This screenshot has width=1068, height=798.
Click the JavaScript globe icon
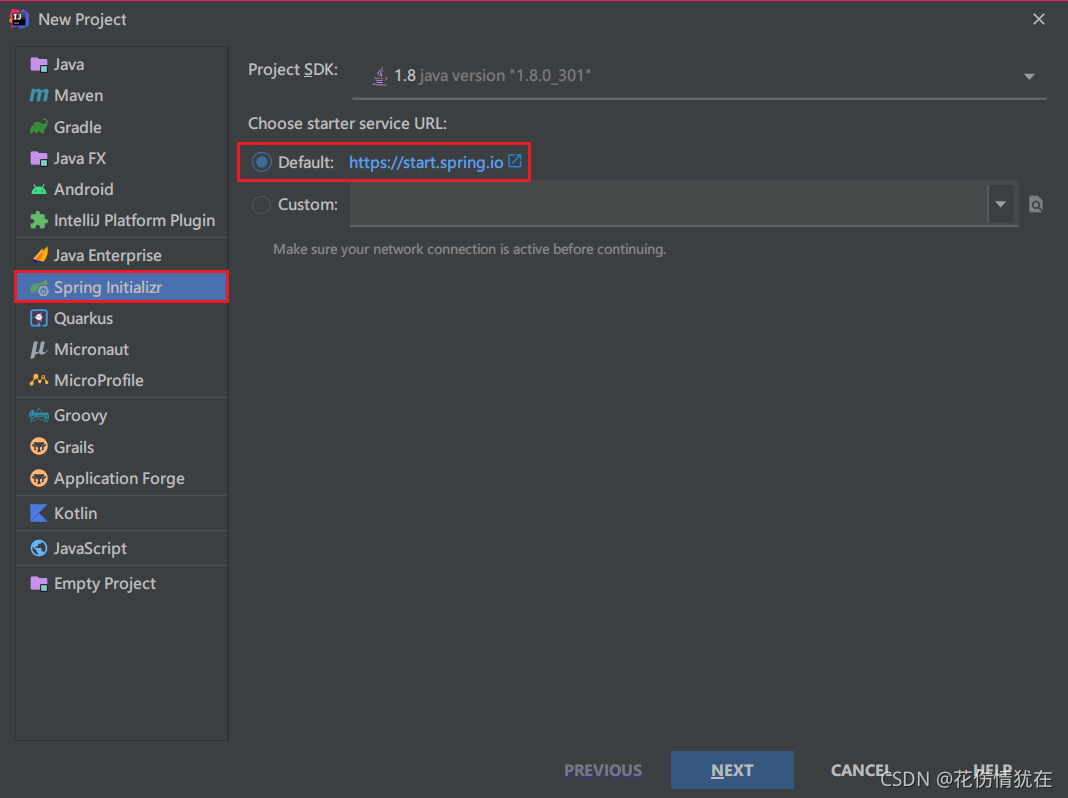[x=39, y=548]
